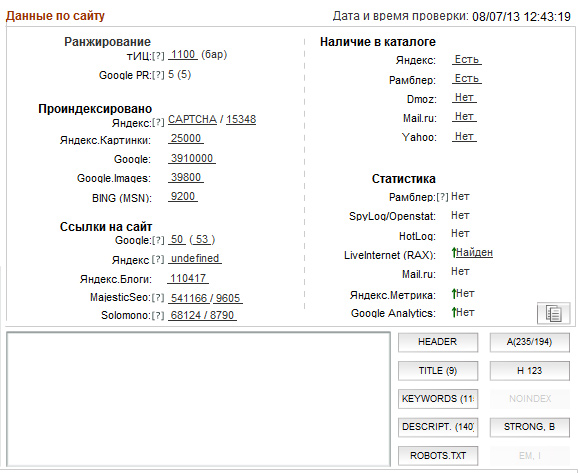Open the Яндекс CAPTCHA link

point(192,119)
